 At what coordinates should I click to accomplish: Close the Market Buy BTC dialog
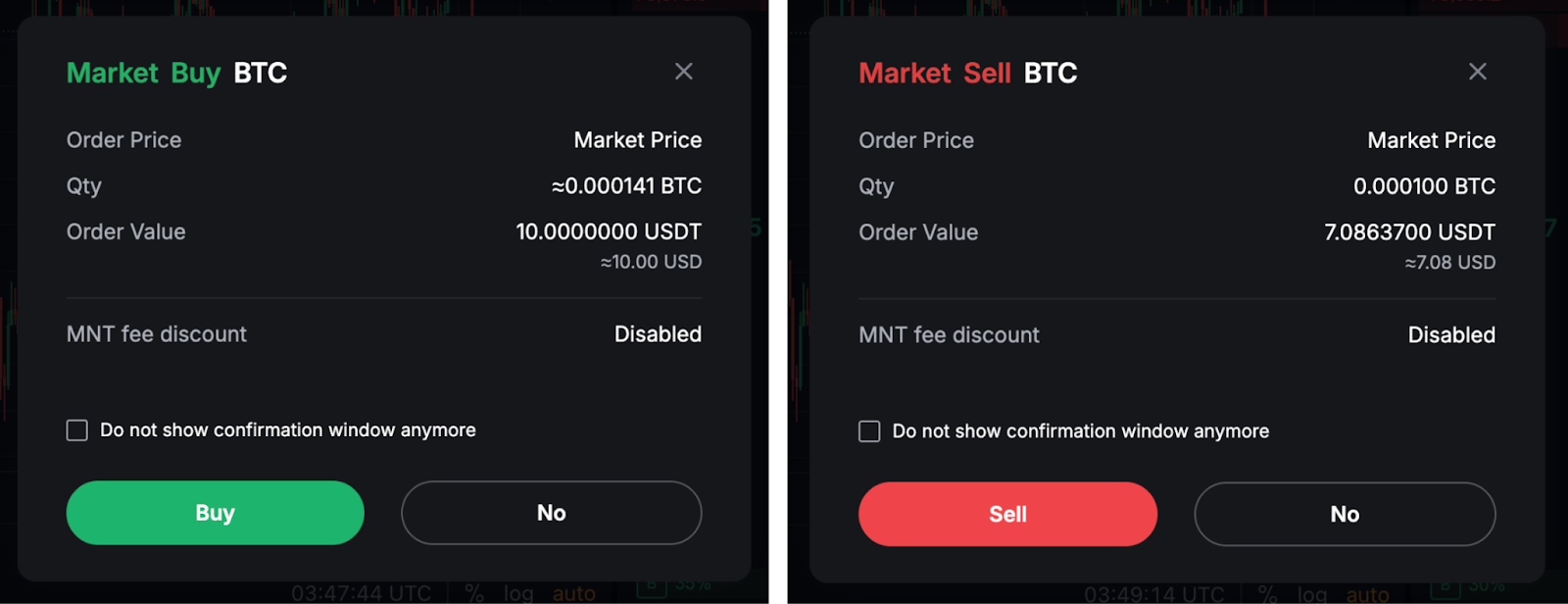tap(684, 72)
